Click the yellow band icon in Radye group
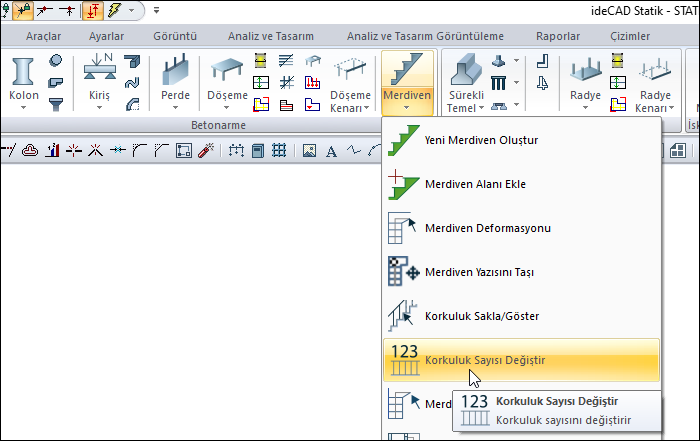This screenshot has height=441, width=700. click(618, 60)
